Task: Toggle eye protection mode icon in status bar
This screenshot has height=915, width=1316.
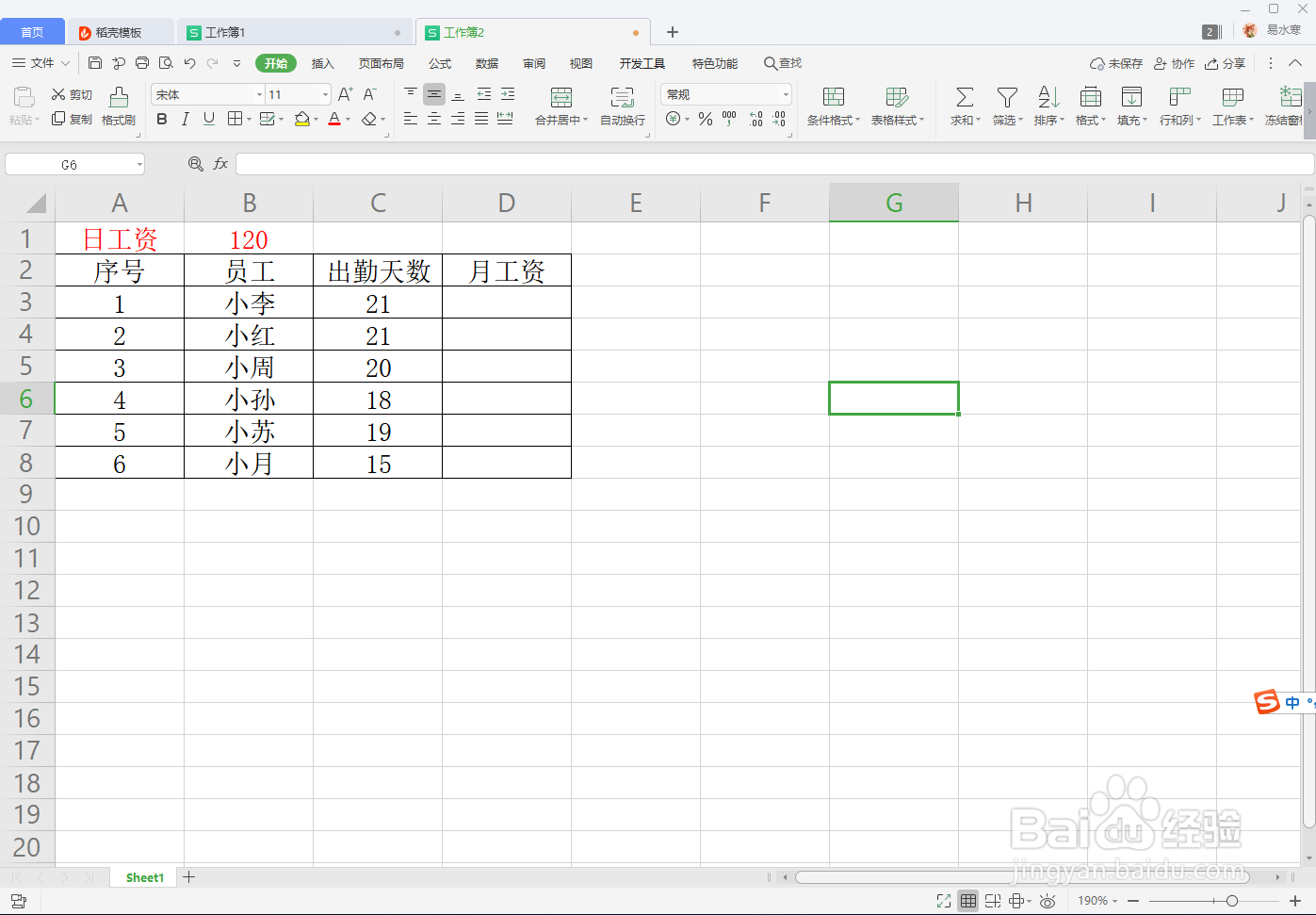Action: click(1048, 901)
